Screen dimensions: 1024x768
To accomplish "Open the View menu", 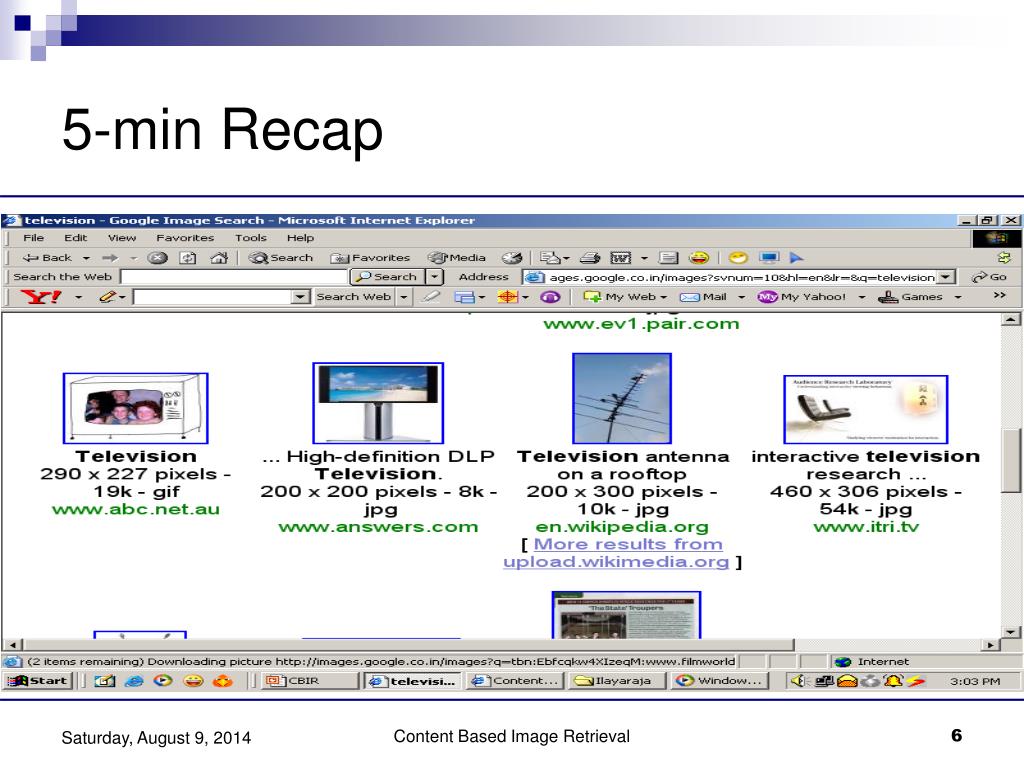I will (x=121, y=238).
